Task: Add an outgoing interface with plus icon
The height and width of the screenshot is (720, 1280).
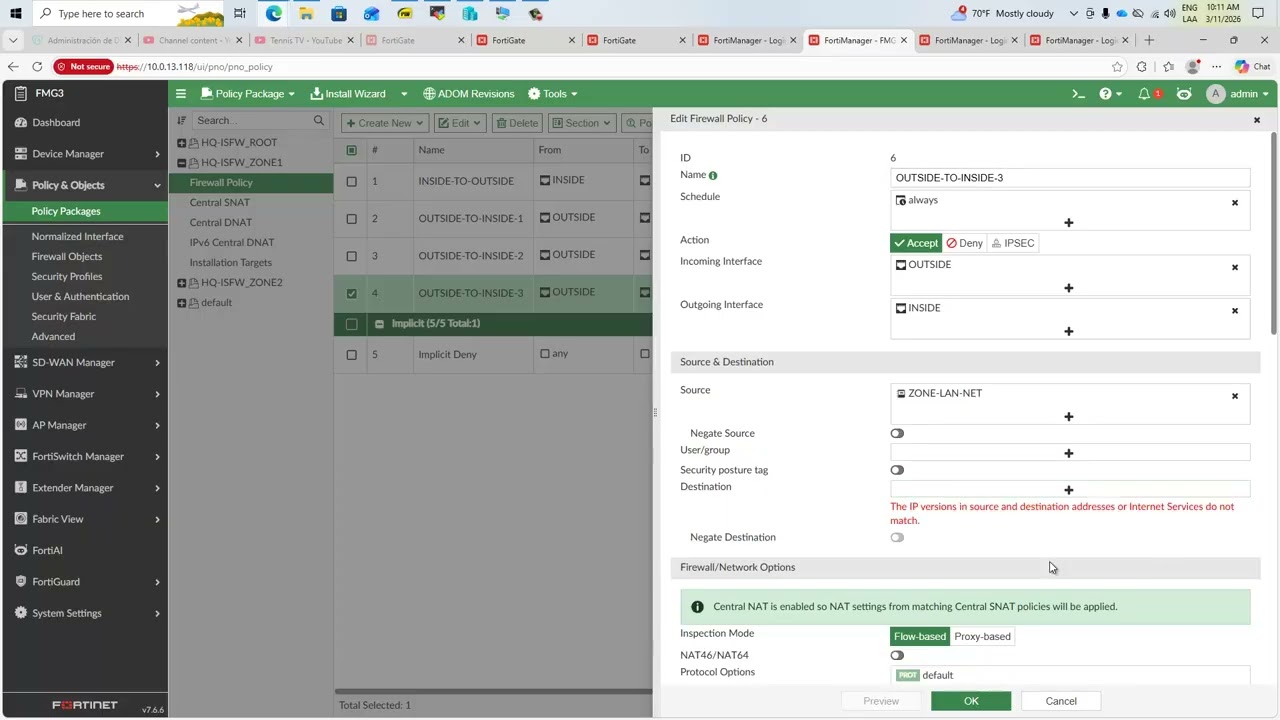Action: tap(1069, 331)
